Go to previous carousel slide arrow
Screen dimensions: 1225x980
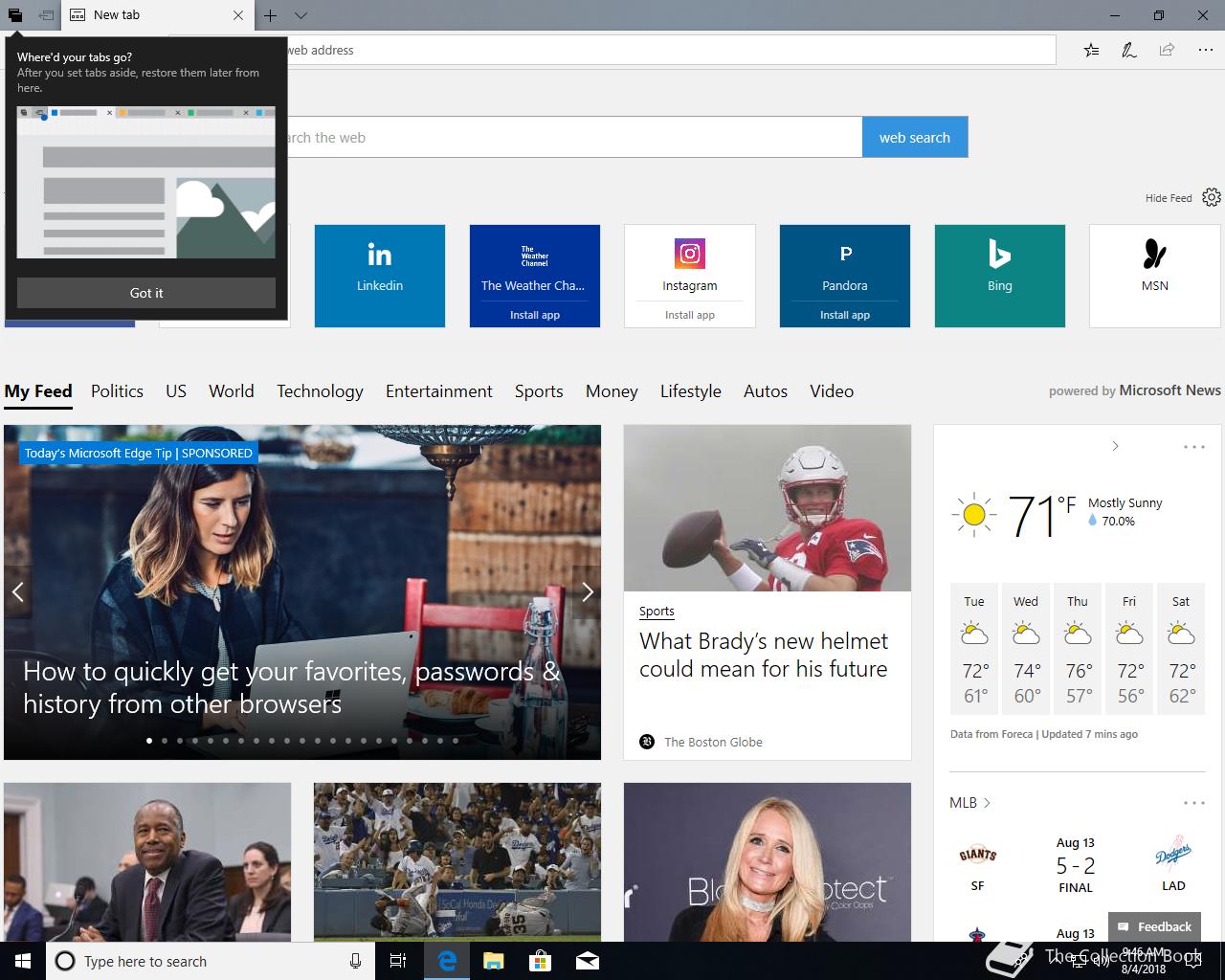(17, 592)
